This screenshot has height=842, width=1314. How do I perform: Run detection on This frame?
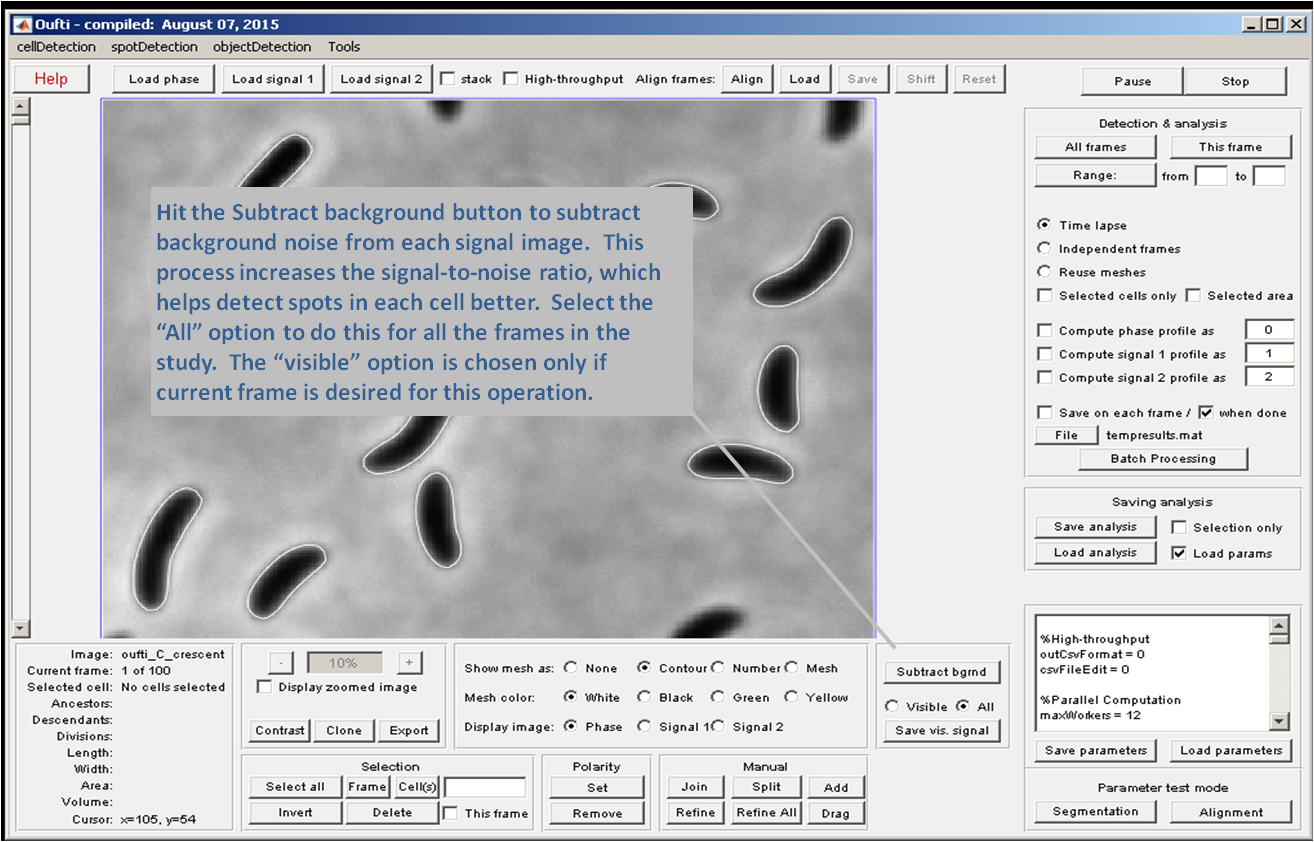[x=1231, y=147]
